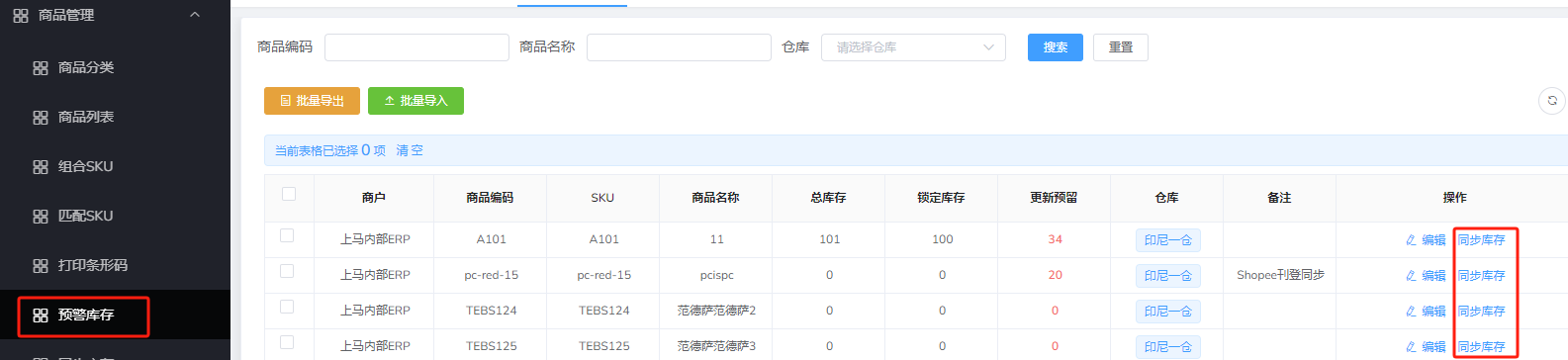
Task: Click 同步库存 for the TEBS124 row
Action: 1481,312
